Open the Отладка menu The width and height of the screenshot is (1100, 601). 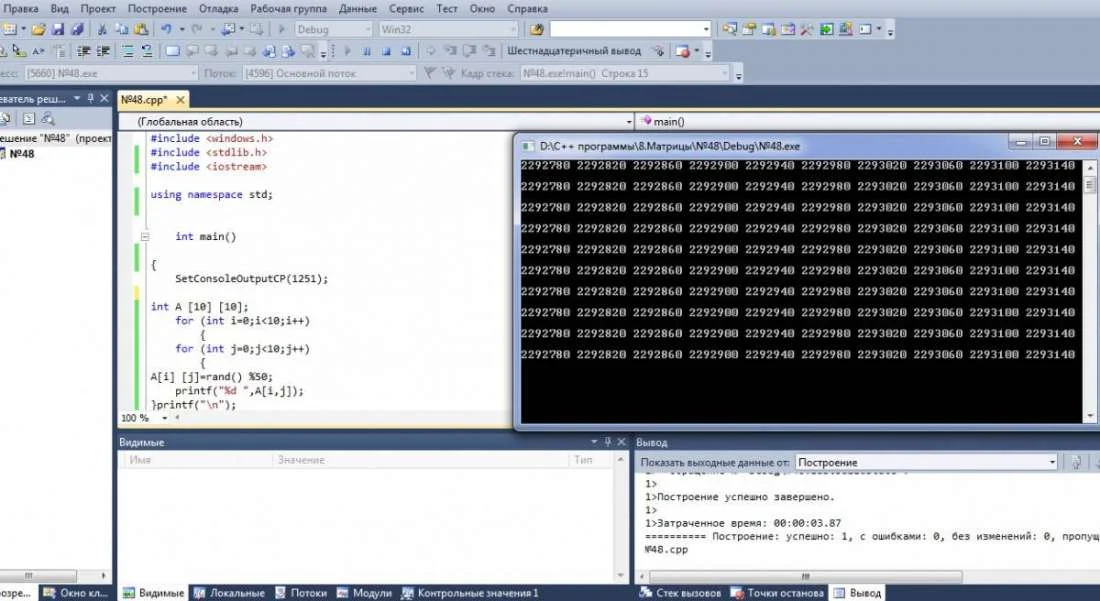coord(218,8)
